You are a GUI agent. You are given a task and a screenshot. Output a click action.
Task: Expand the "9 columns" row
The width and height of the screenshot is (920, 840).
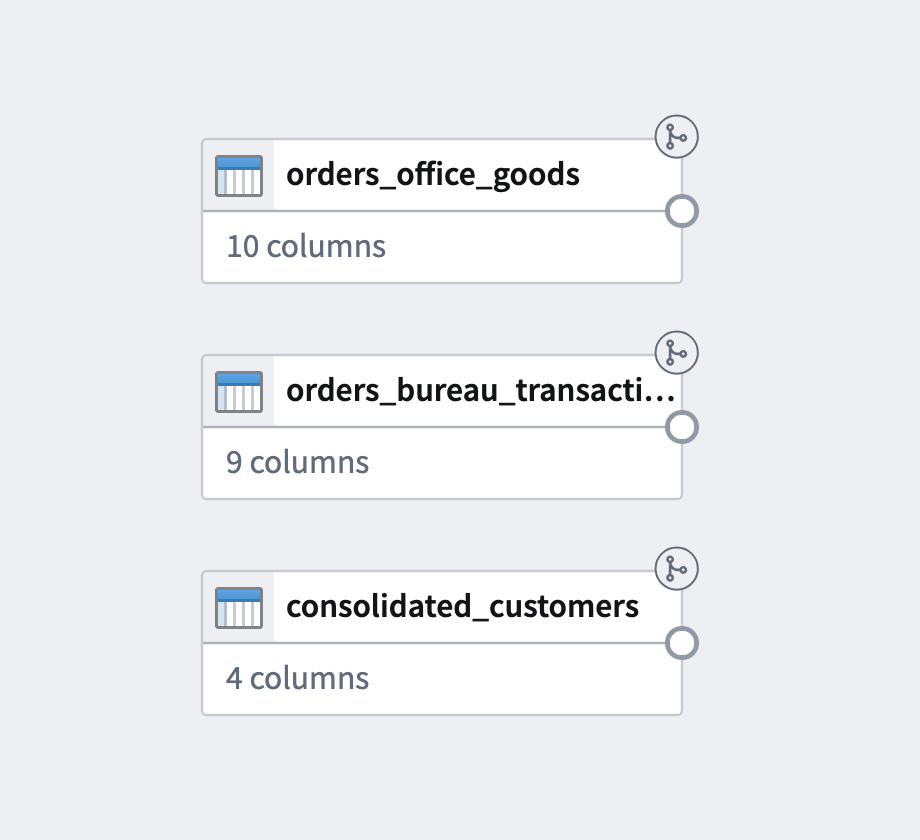298,463
